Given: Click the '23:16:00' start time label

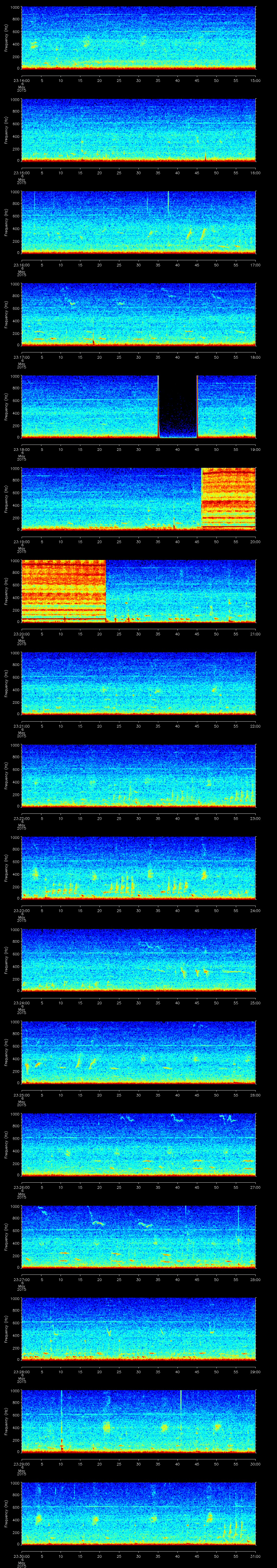Looking at the screenshot, I should (21, 265).
